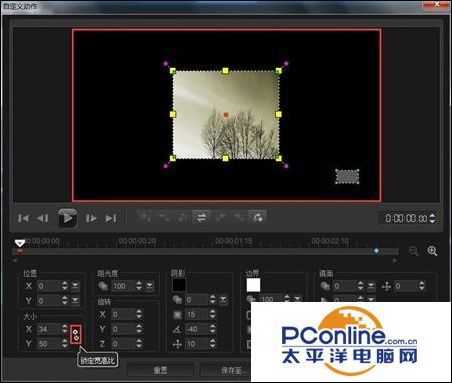Adjust shadow blur stepper arrows
This screenshot has width=452, height=383.
point(213,314)
